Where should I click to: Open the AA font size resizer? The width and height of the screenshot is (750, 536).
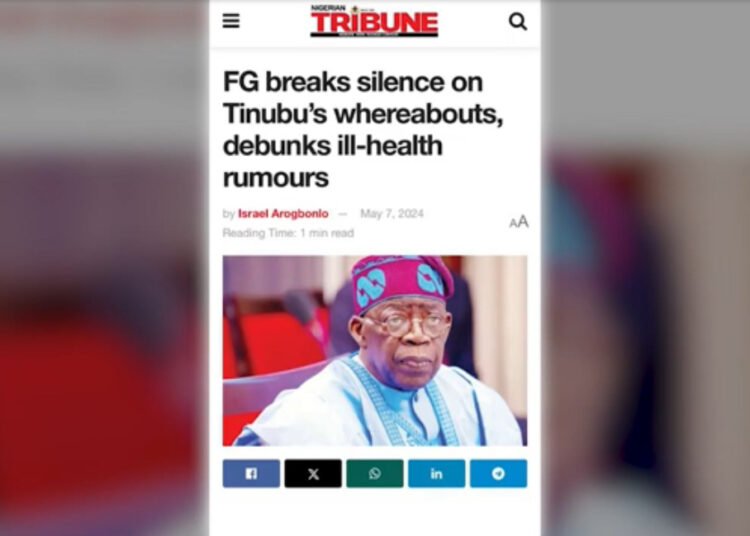pos(519,222)
